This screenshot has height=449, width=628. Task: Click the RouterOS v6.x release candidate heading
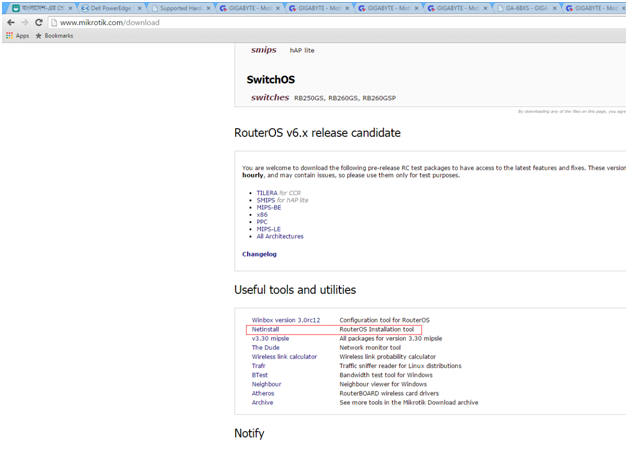click(x=317, y=133)
